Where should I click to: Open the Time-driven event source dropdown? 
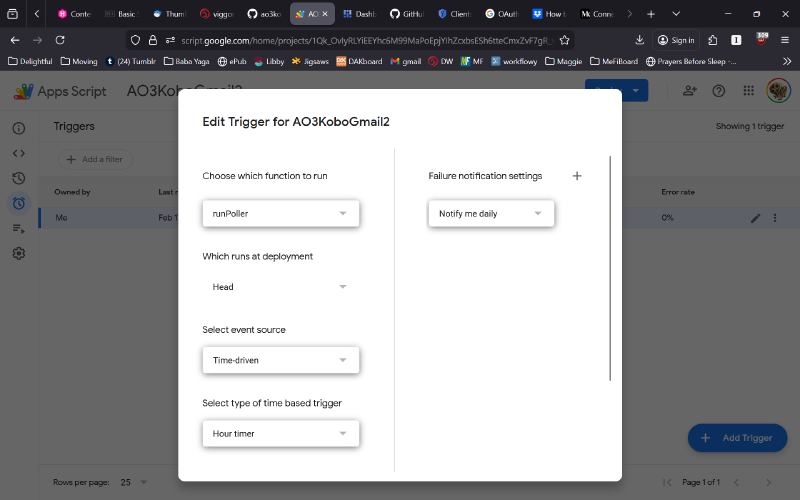point(280,360)
